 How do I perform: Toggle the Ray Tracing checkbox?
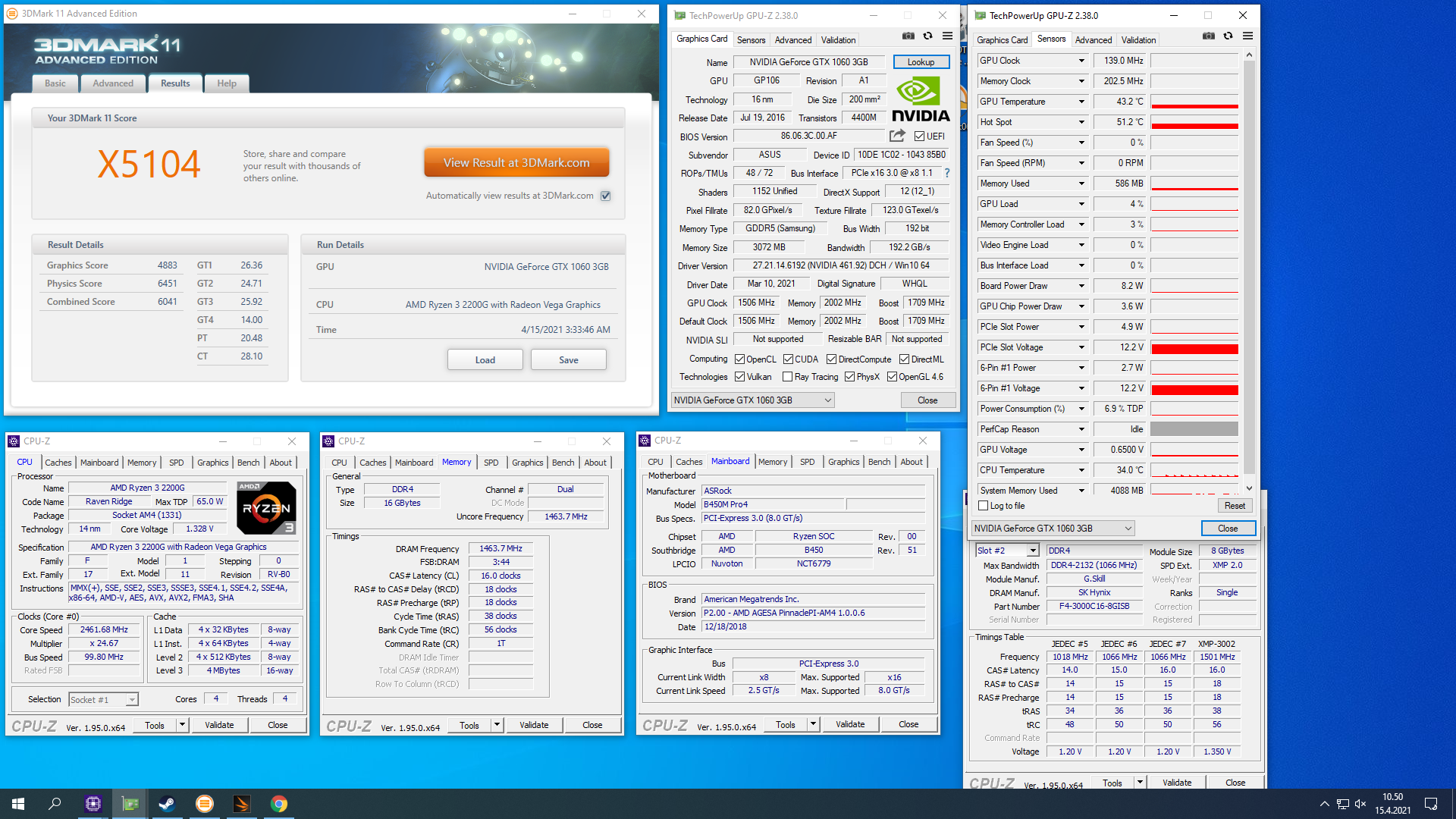coord(787,377)
